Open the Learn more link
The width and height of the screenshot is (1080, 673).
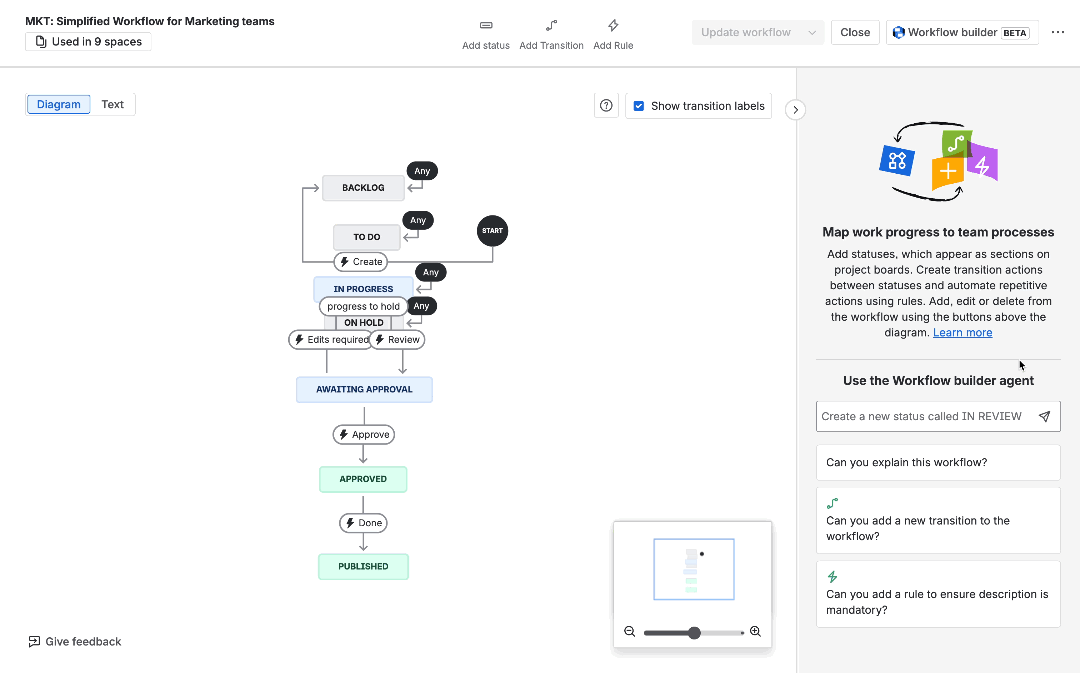(x=962, y=333)
